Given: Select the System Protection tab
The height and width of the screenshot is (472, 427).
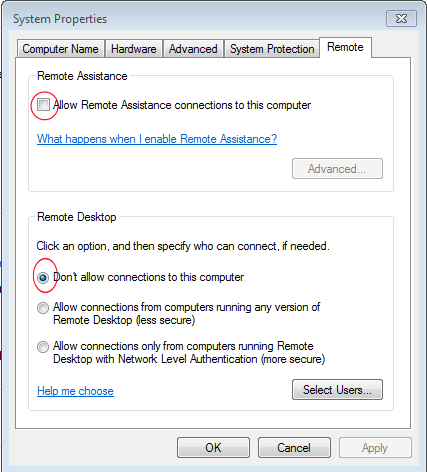Looking at the screenshot, I should click(x=272, y=49).
